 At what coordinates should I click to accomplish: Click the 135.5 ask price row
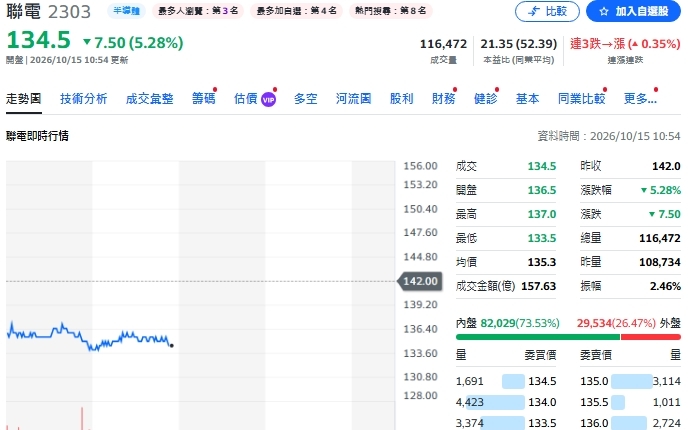(631, 402)
